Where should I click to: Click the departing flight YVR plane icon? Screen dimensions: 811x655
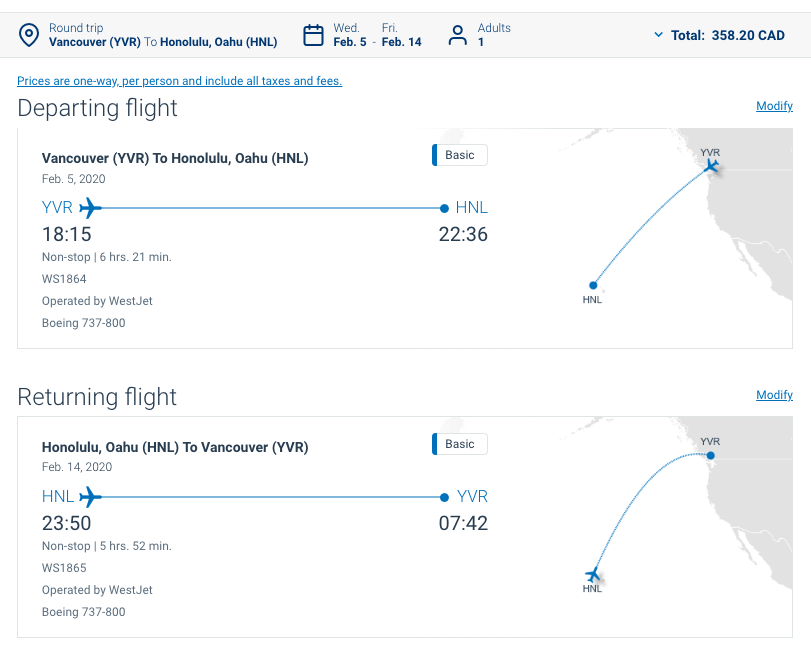click(90, 208)
